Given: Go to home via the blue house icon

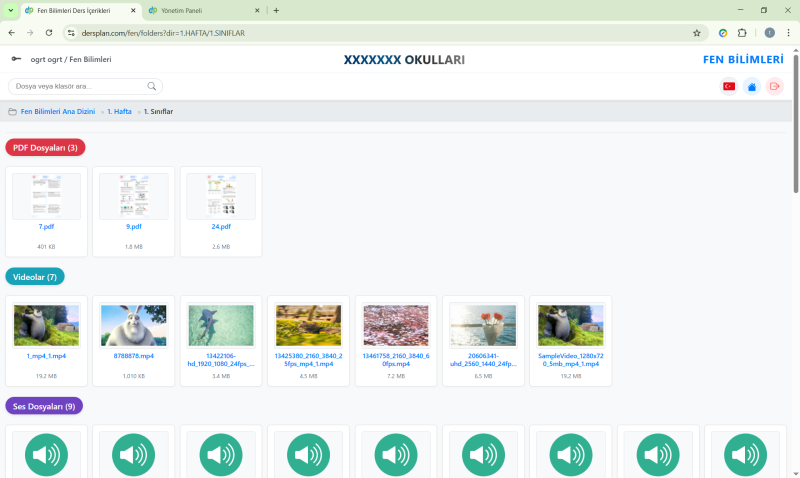Looking at the screenshot, I should click(x=751, y=86).
